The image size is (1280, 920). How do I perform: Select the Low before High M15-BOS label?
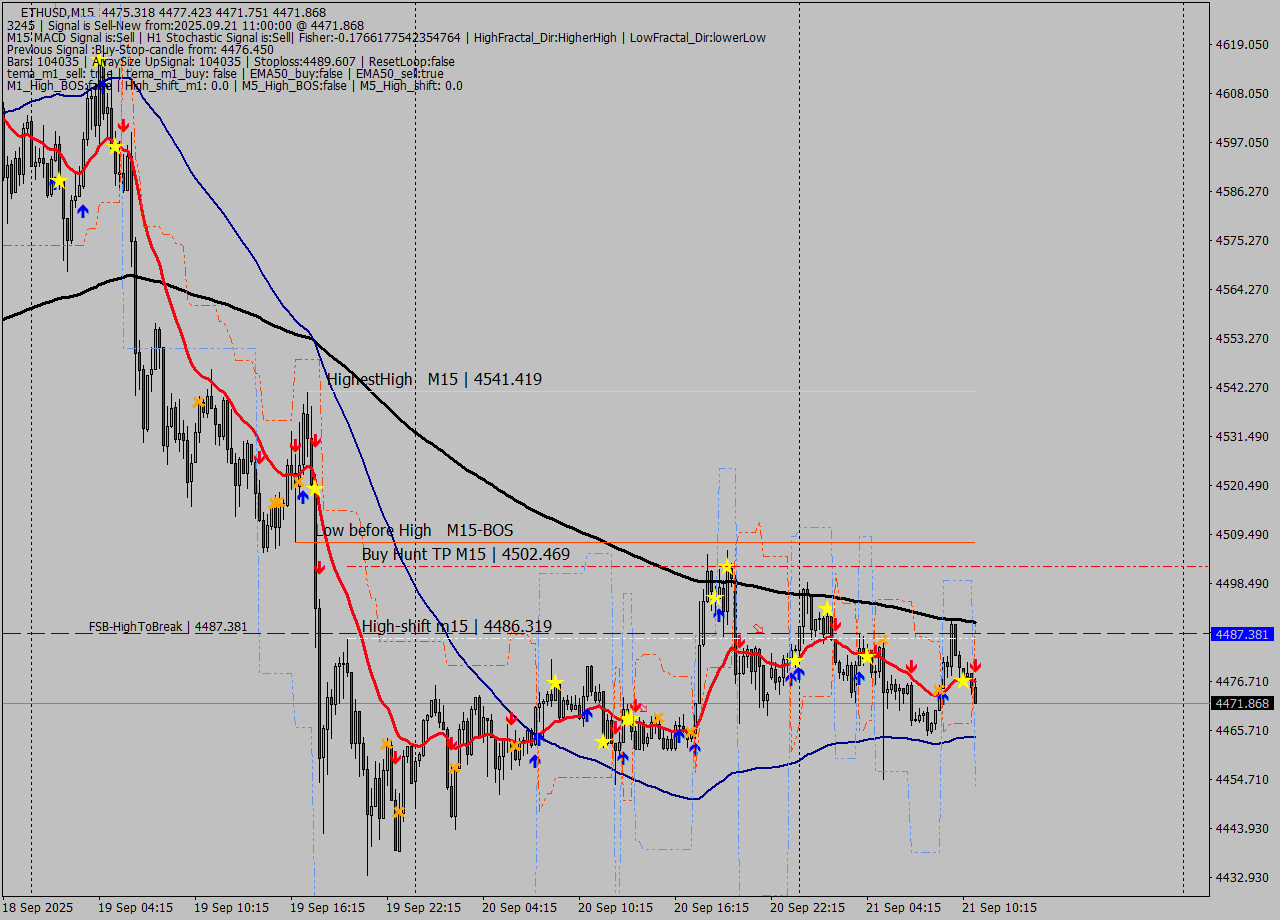(x=414, y=530)
